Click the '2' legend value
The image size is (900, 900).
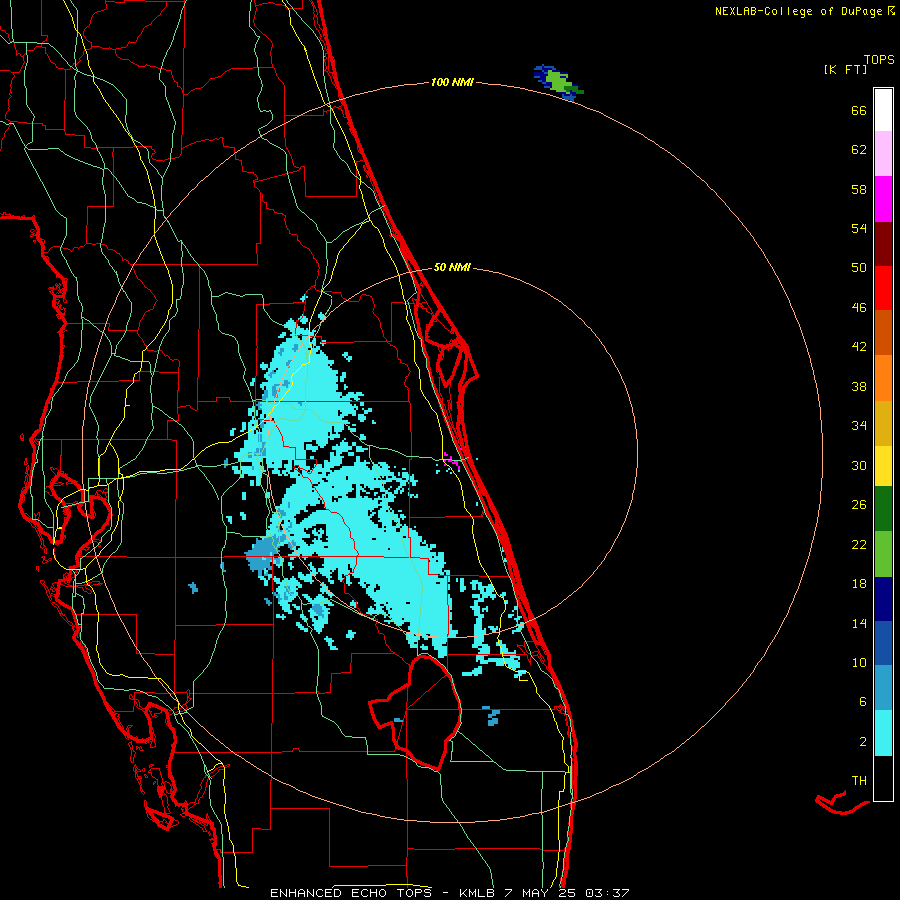tap(862, 742)
